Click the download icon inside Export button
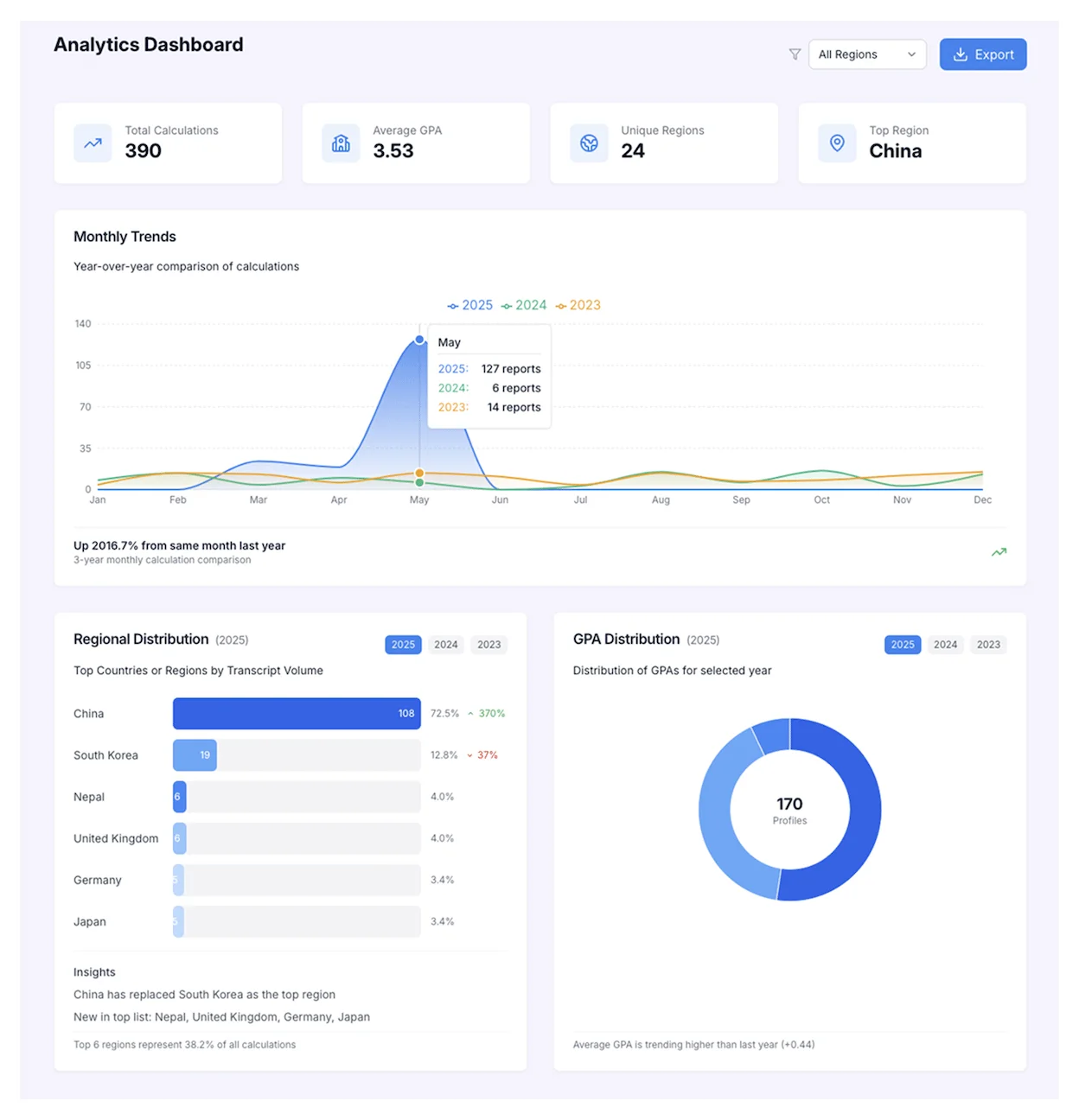Viewport: 1079px width, 1120px height. click(x=961, y=54)
